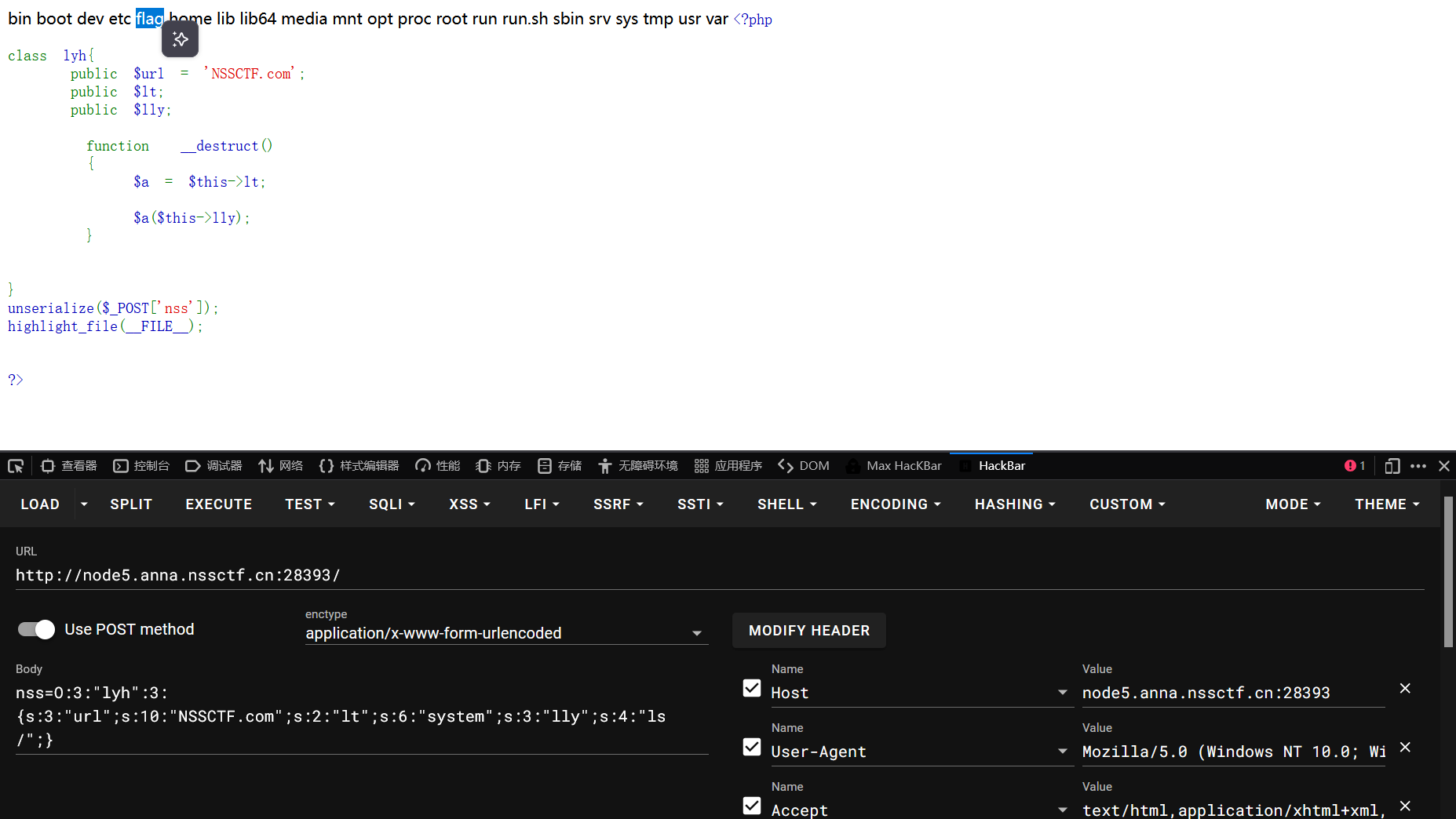The height and width of the screenshot is (819, 1456).
Task: Click the EXECUTE button in HackBar
Action: point(218,504)
